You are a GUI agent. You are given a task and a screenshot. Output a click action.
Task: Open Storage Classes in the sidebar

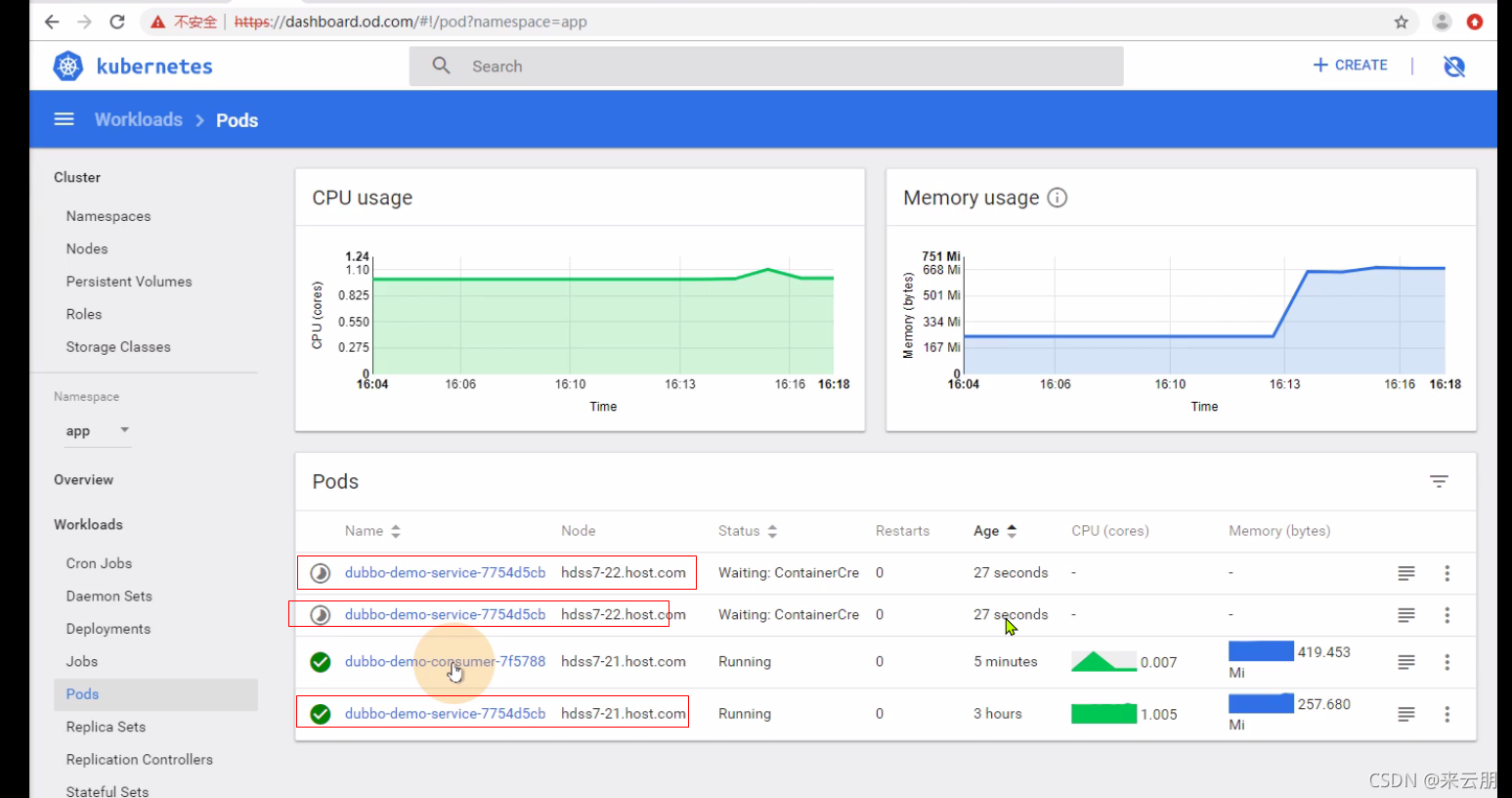[118, 347]
